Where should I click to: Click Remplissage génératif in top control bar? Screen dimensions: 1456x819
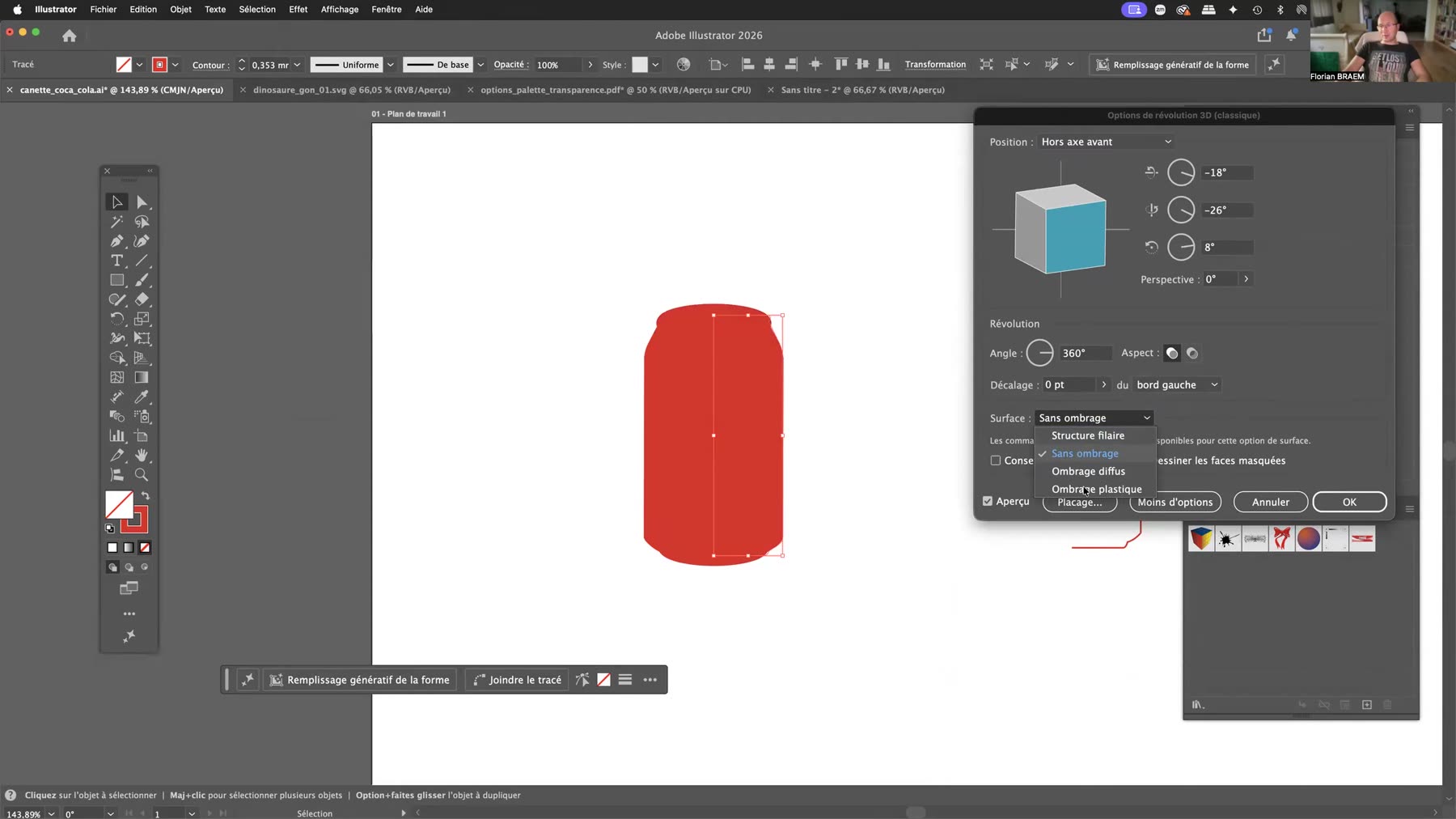pyautogui.click(x=1172, y=65)
